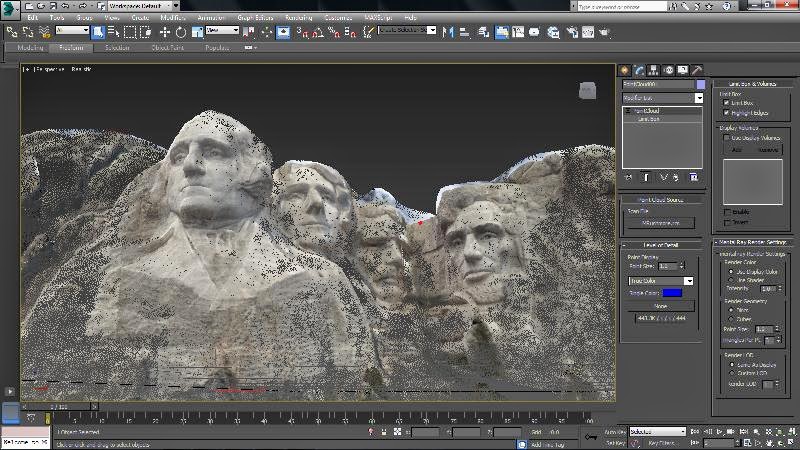Open the Modifier List dropdown
This screenshot has height=450, width=800.
click(x=662, y=97)
